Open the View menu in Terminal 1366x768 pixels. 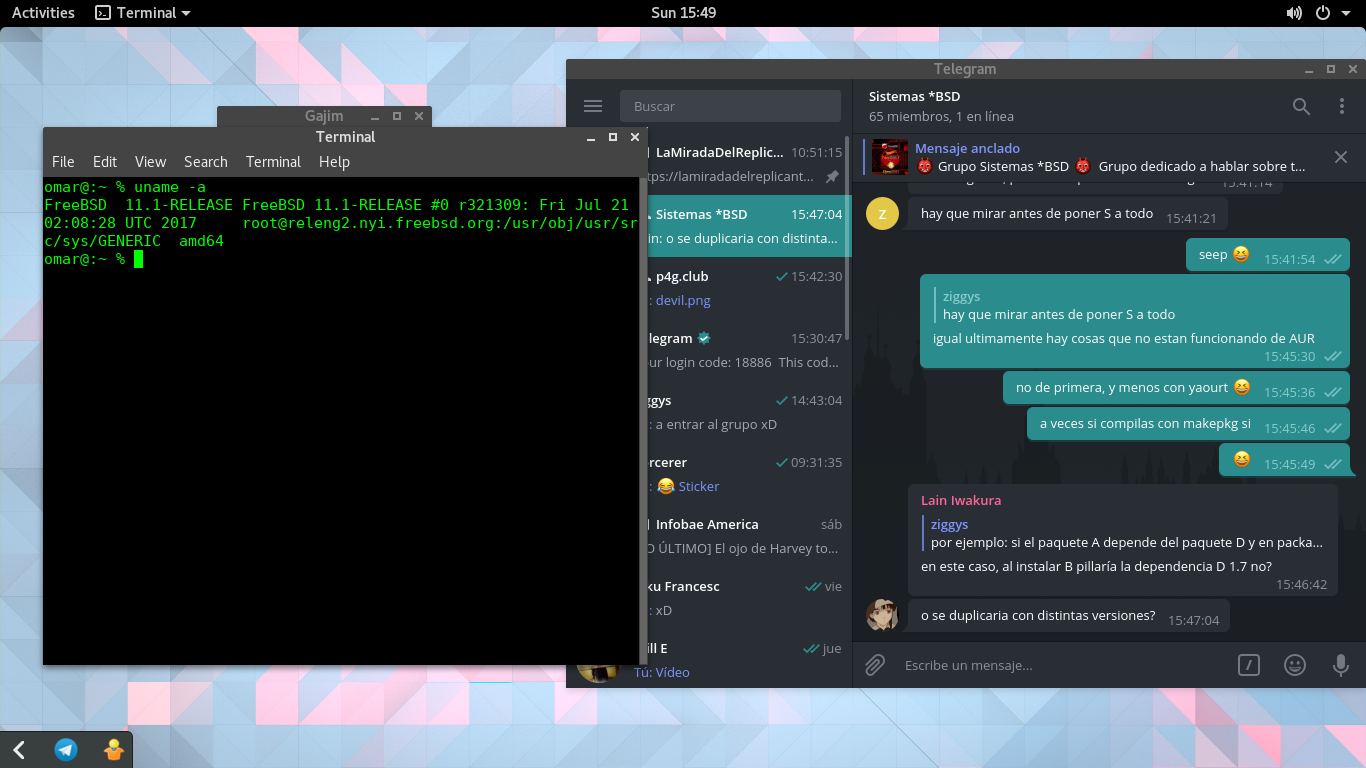(x=150, y=161)
